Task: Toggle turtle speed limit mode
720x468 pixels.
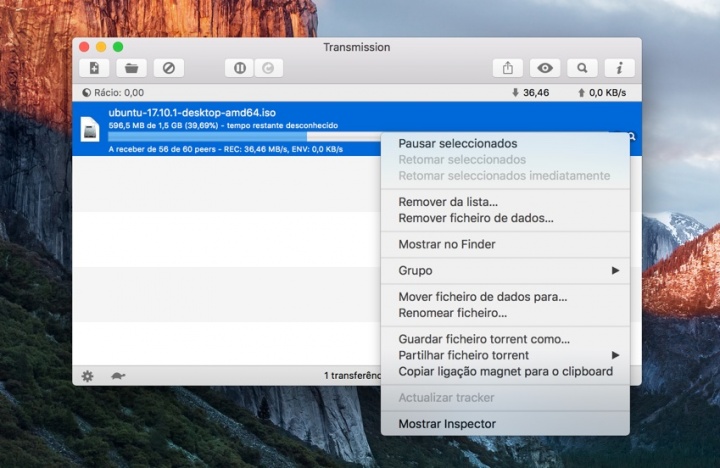Action: [118, 376]
